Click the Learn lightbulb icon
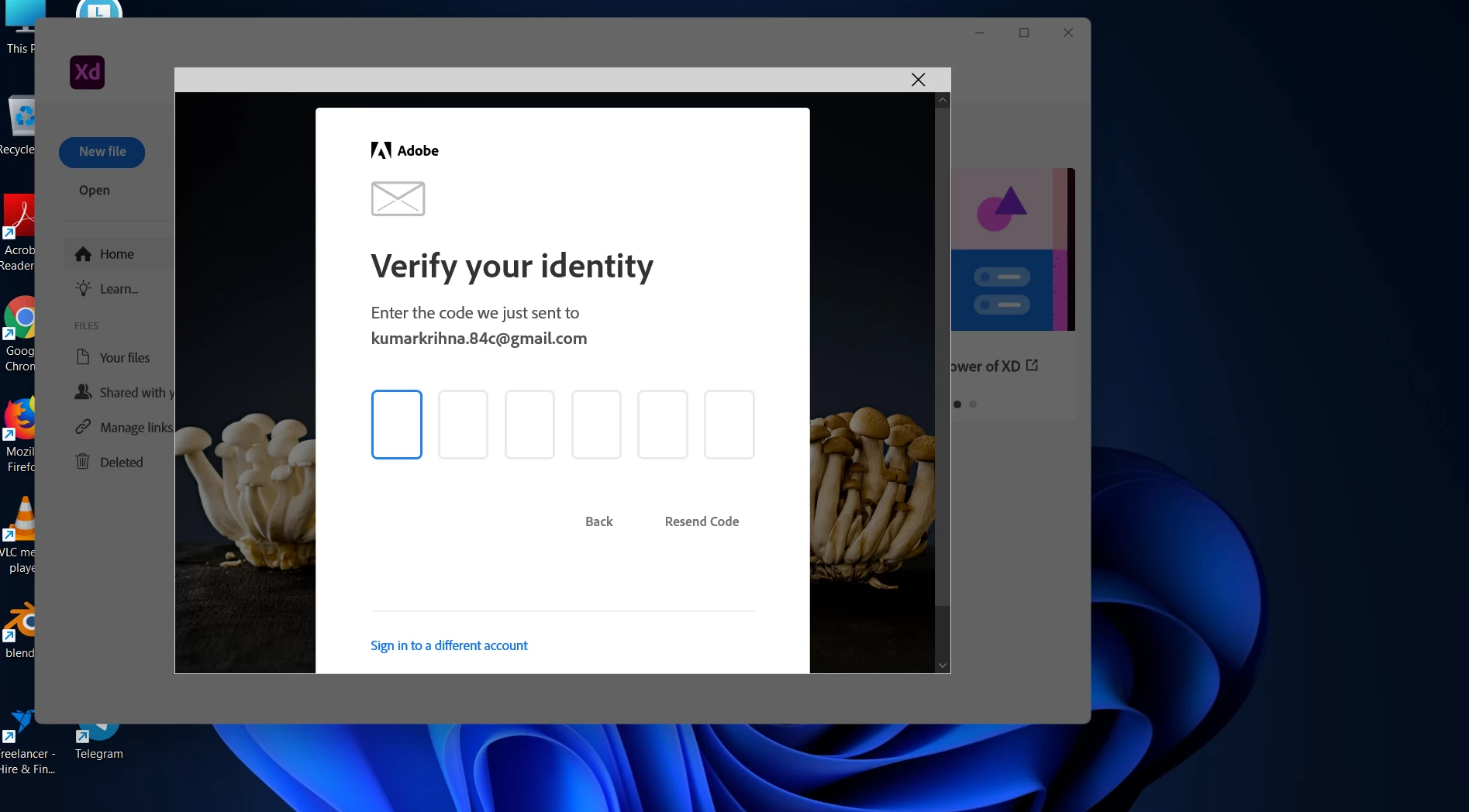Image resolution: width=1469 pixels, height=812 pixels. [x=83, y=288]
